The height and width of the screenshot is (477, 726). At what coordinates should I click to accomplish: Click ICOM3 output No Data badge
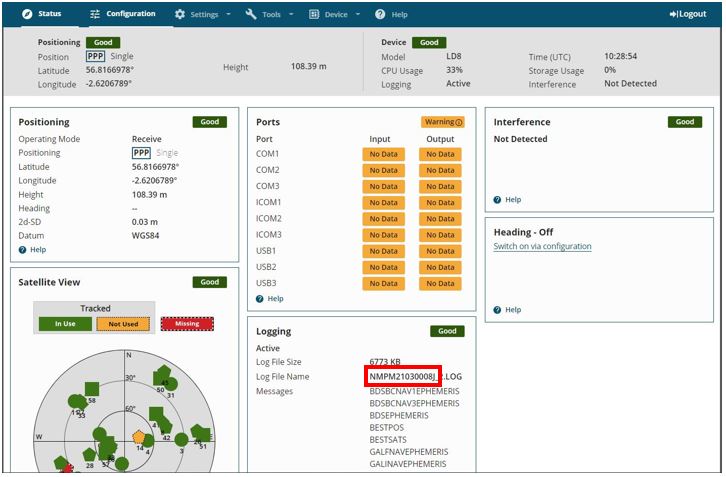(440, 235)
